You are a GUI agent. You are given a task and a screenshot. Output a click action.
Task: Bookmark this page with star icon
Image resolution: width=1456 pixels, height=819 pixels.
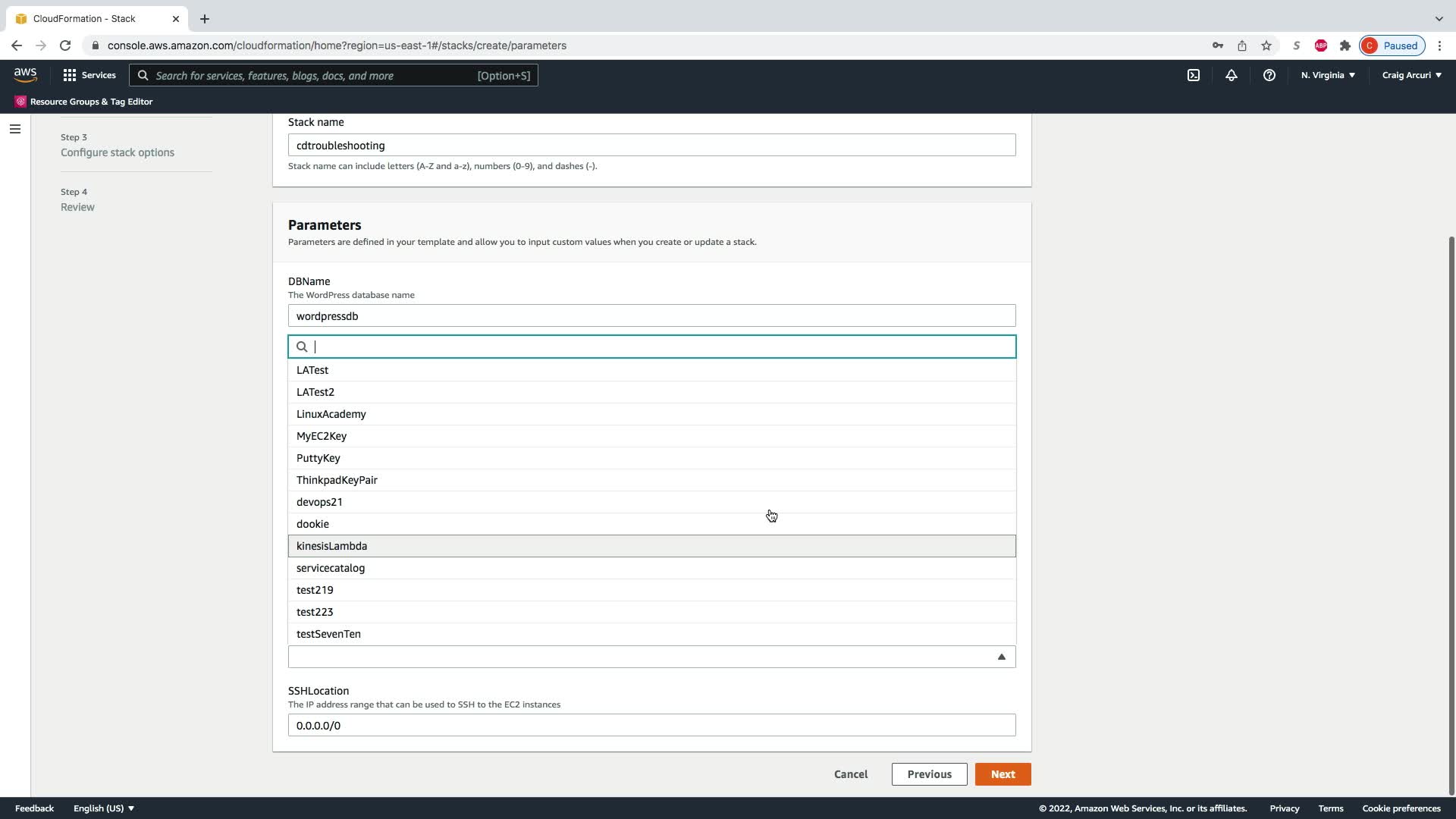coord(1266,45)
